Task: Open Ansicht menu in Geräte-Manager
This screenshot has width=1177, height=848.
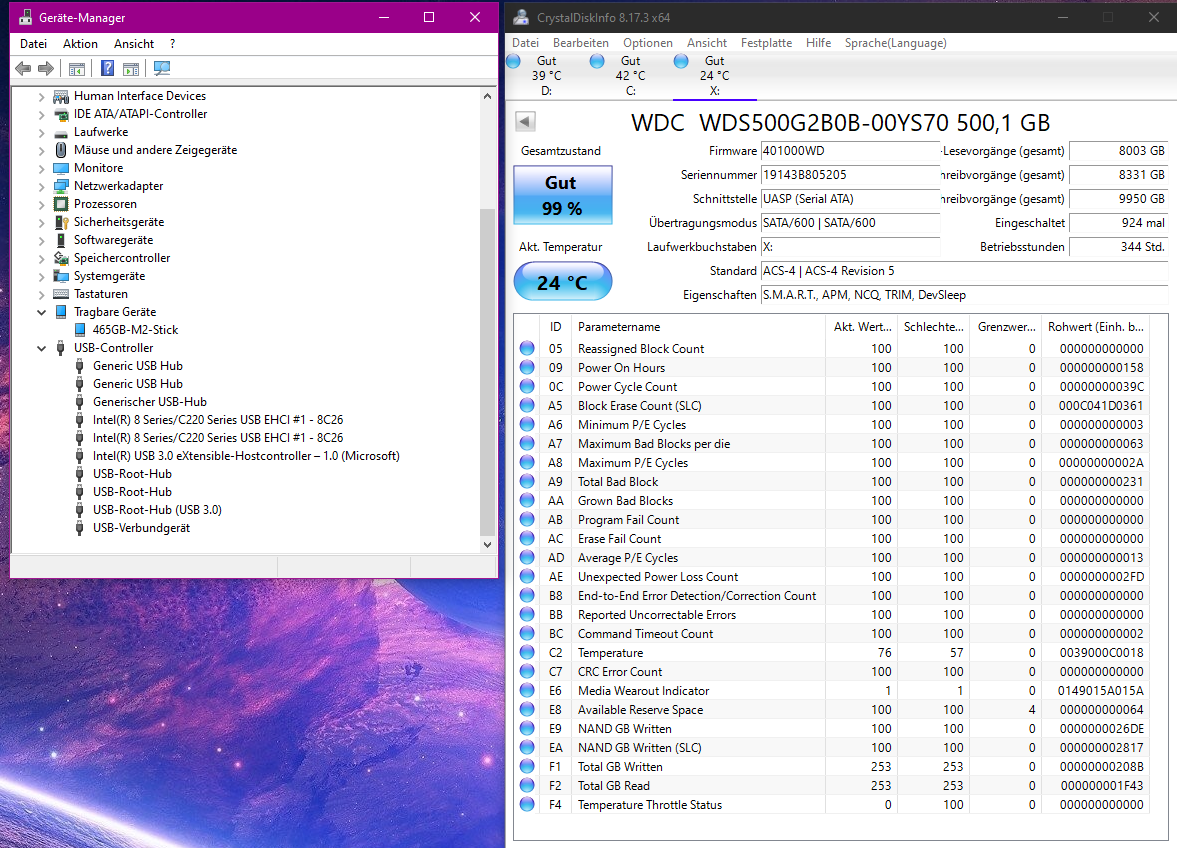Action: (134, 44)
